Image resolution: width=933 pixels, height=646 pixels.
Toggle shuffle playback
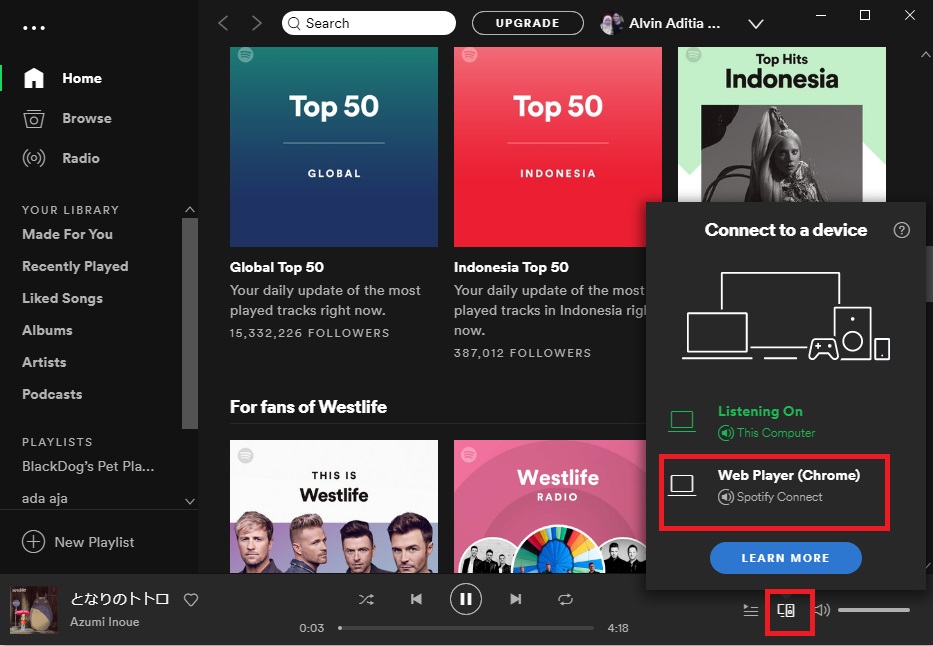366,600
